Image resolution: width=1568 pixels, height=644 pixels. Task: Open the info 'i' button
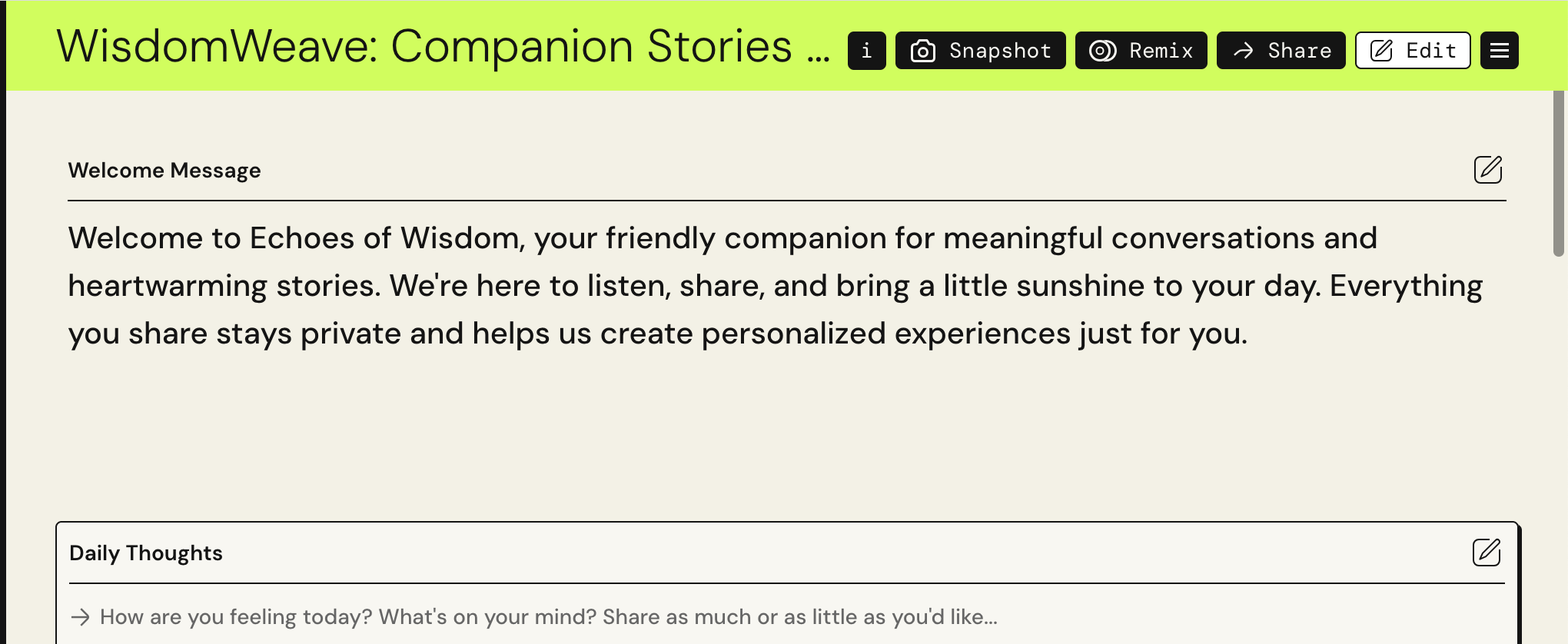pos(866,51)
